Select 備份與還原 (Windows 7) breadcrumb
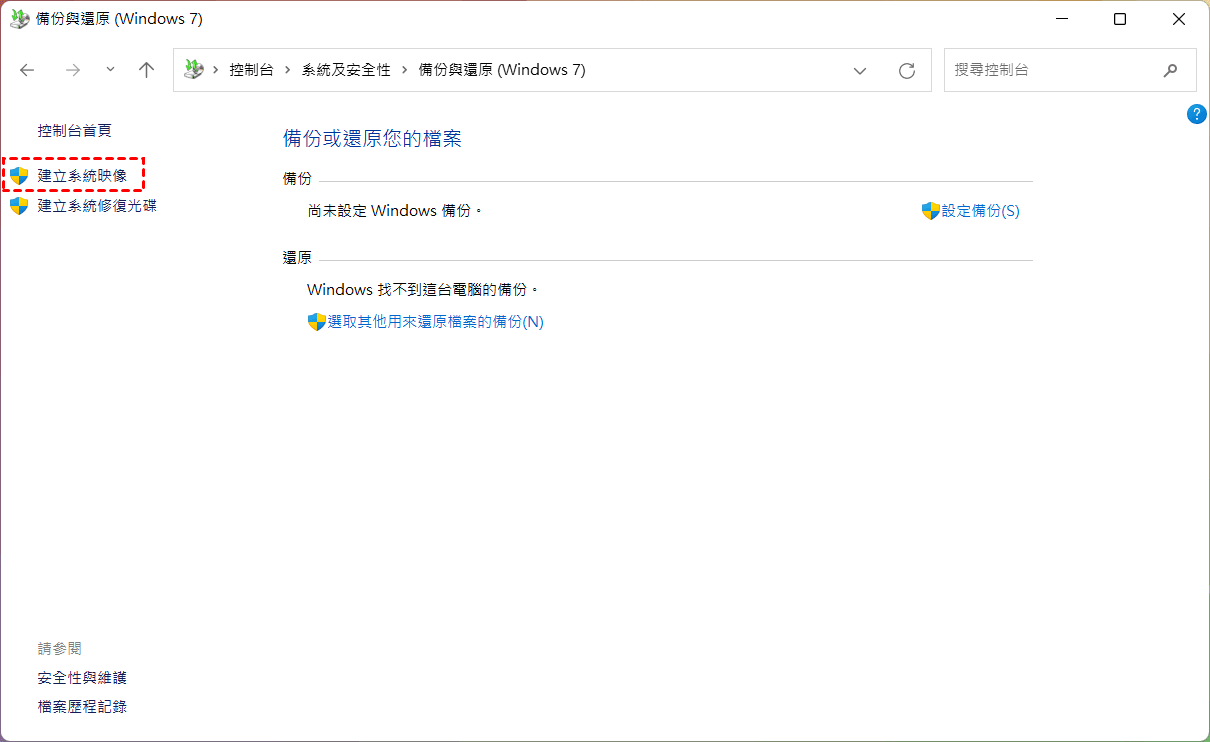The width and height of the screenshot is (1210, 742). [502, 70]
